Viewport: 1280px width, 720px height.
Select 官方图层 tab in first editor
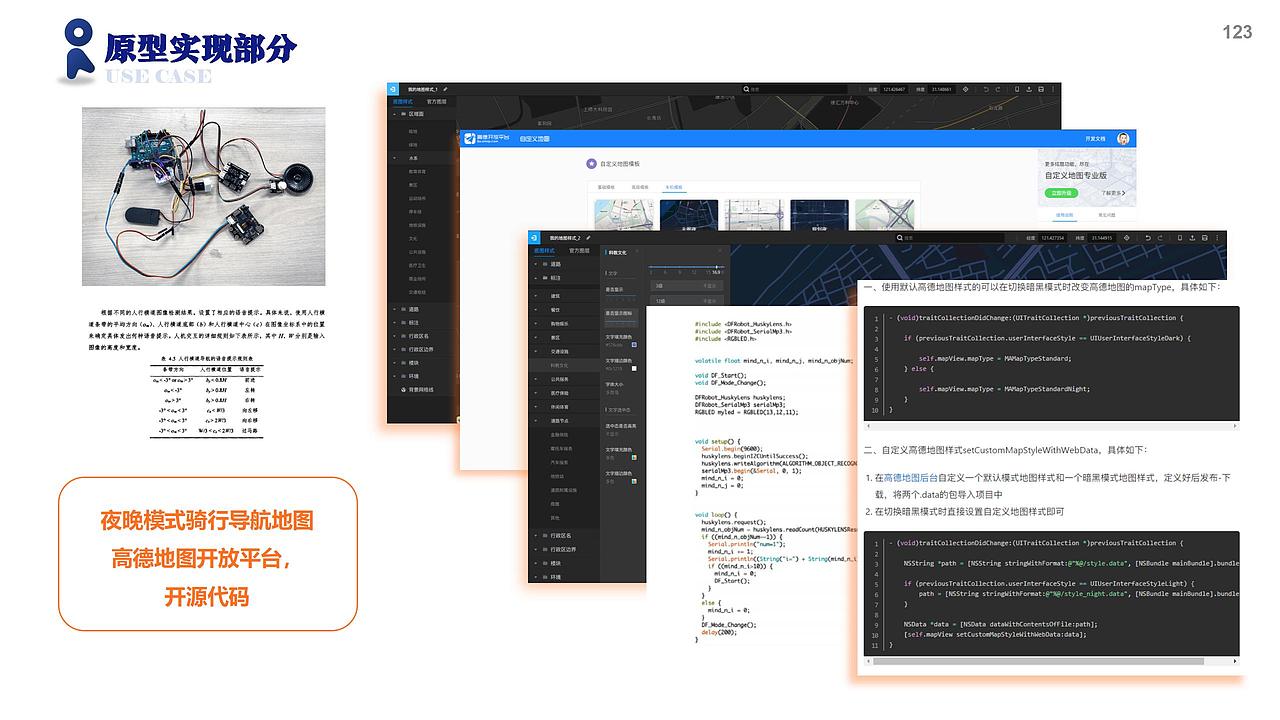click(x=437, y=102)
